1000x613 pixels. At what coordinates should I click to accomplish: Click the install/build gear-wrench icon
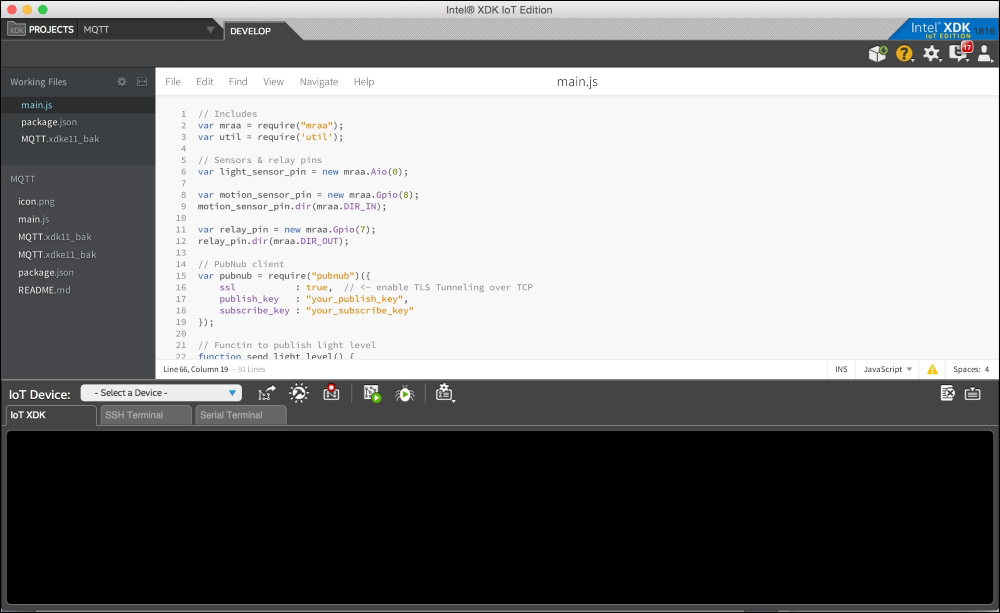[298, 394]
